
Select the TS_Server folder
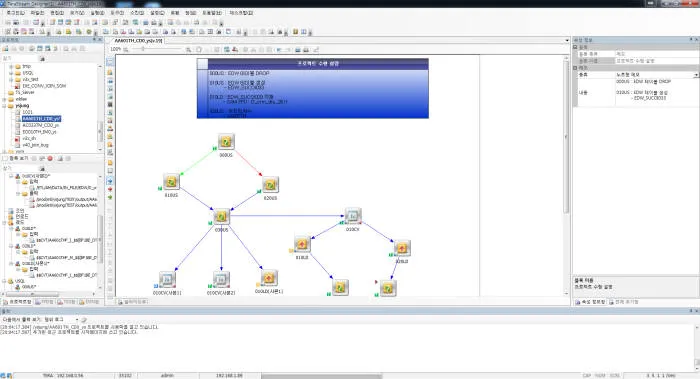[x=25, y=92]
